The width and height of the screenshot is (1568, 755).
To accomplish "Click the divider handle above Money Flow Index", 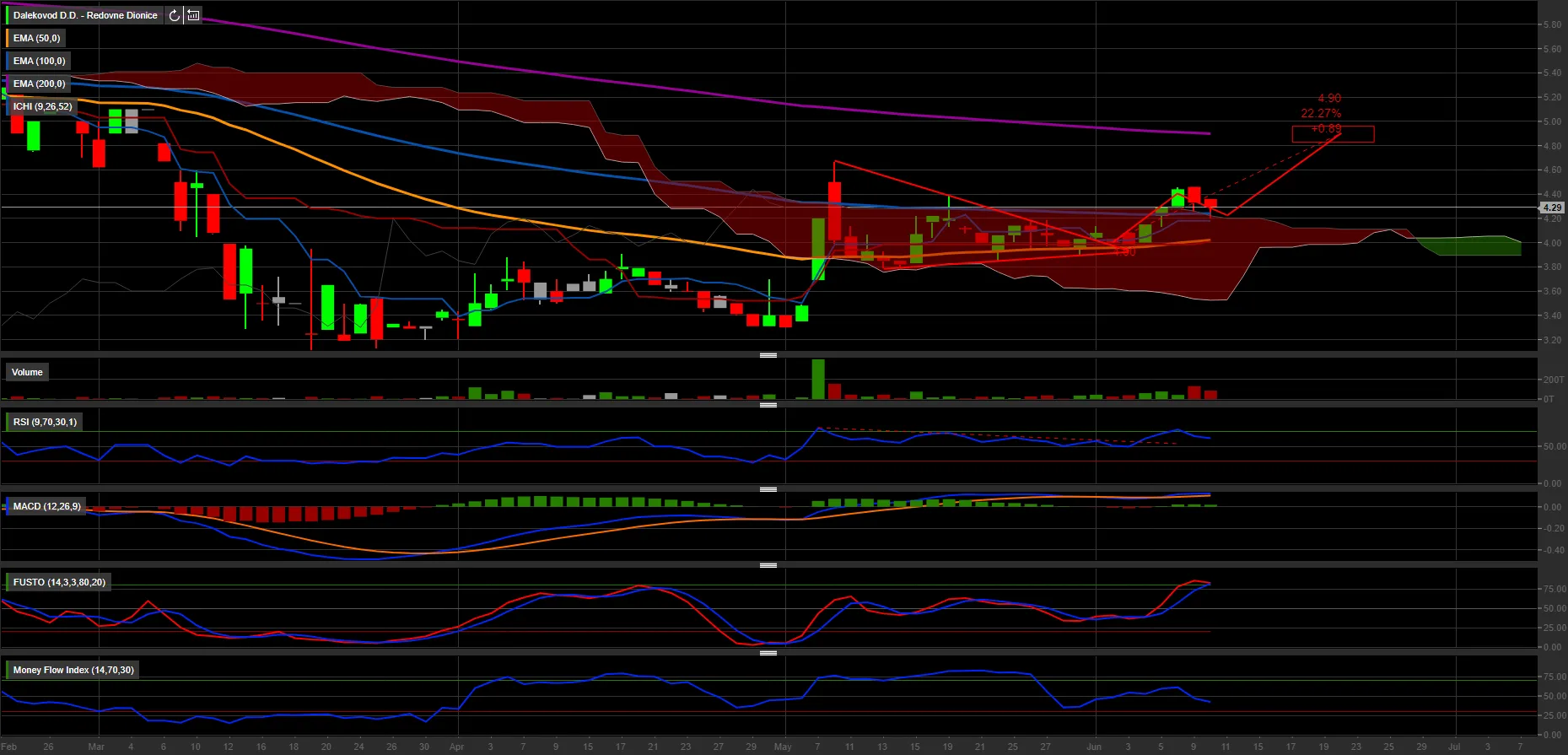I will (x=768, y=653).
